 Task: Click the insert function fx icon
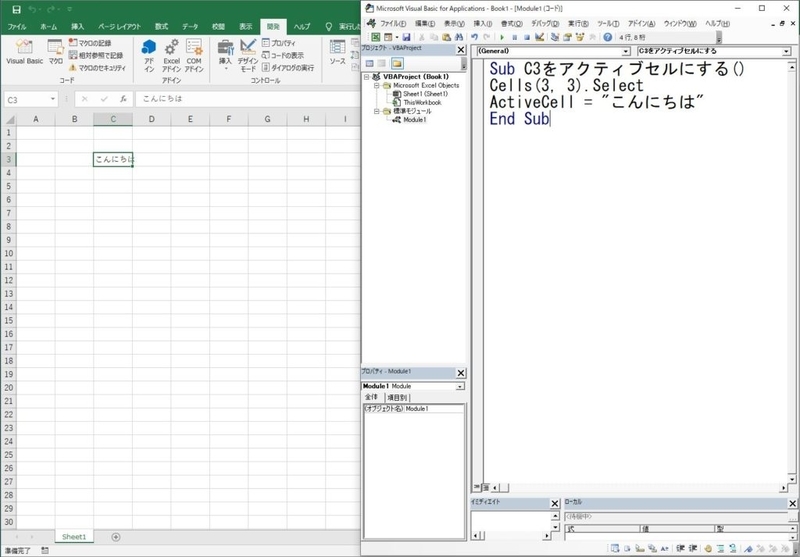point(123,99)
